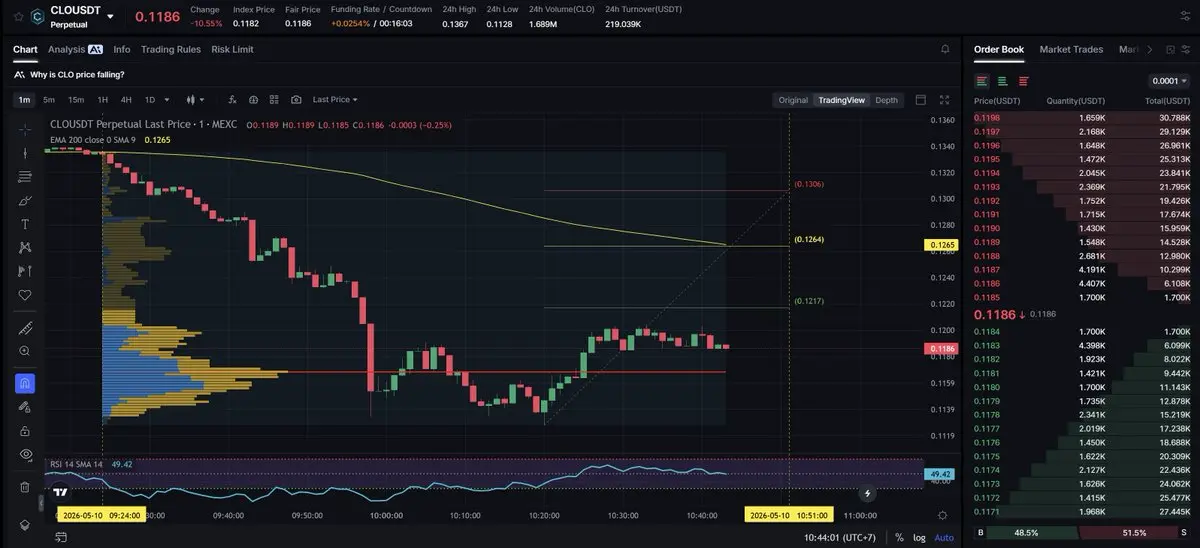Open the 0.0001 price precision dropdown
Image resolution: width=1200 pixels, height=548 pixels.
click(x=1170, y=81)
